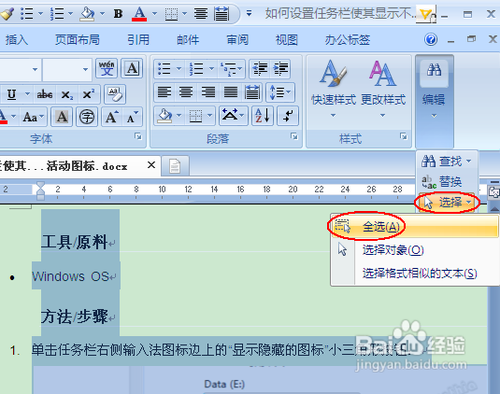Click the new document tab icon

[175, 166]
